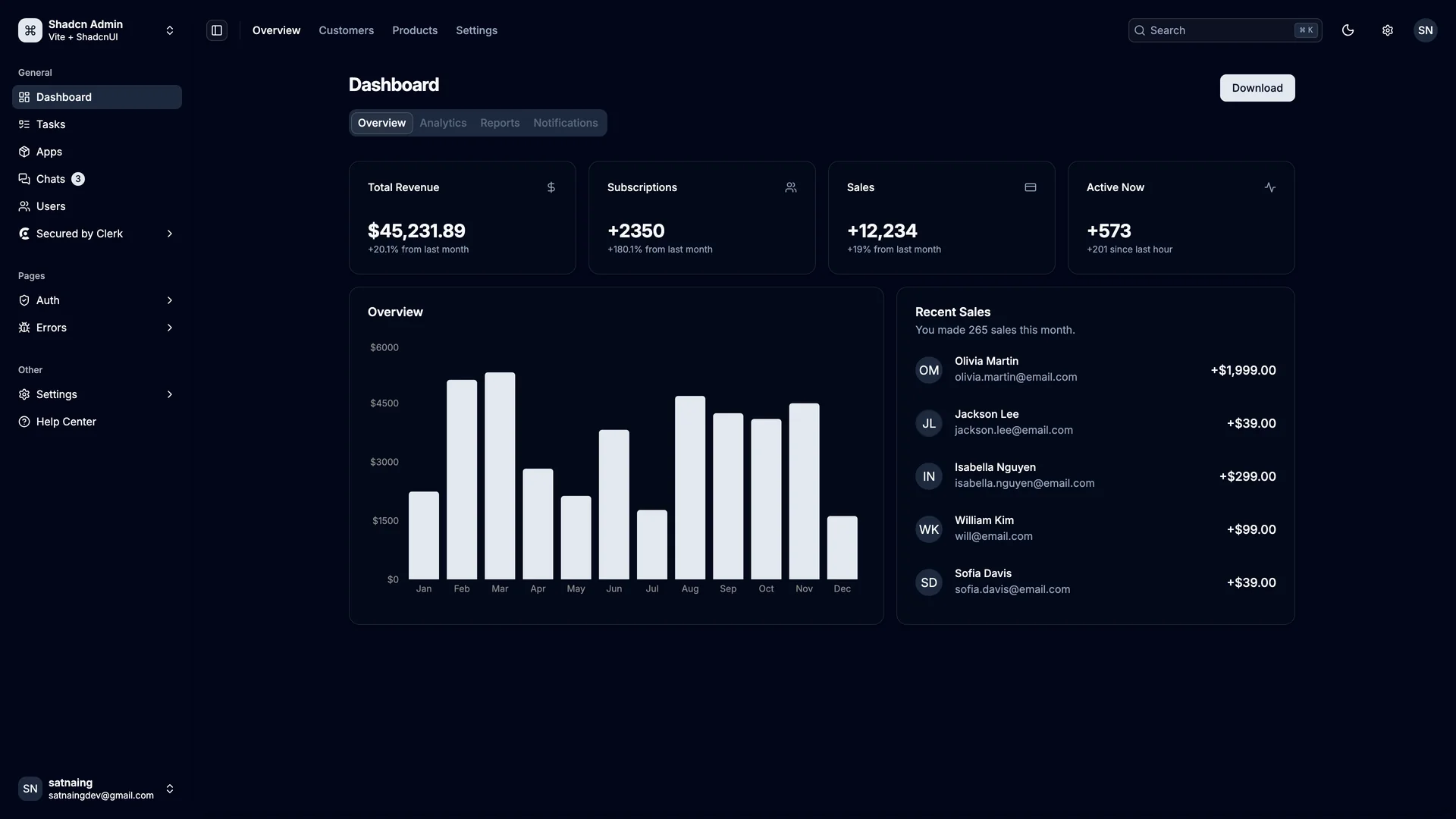Viewport: 1456px width, 819px height.
Task: Open the Help Center
Action: (x=66, y=421)
